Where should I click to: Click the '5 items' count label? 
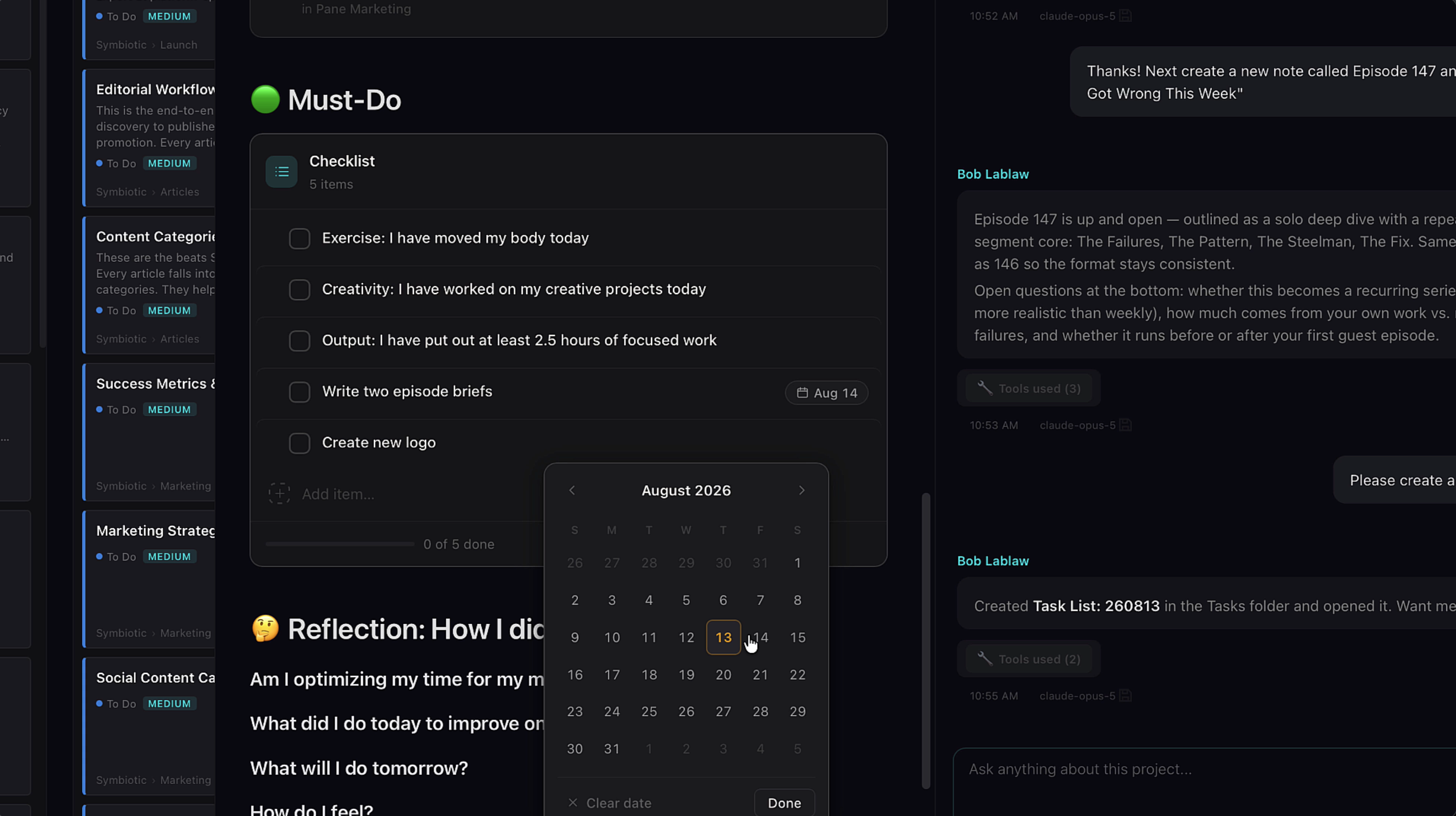click(331, 184)
